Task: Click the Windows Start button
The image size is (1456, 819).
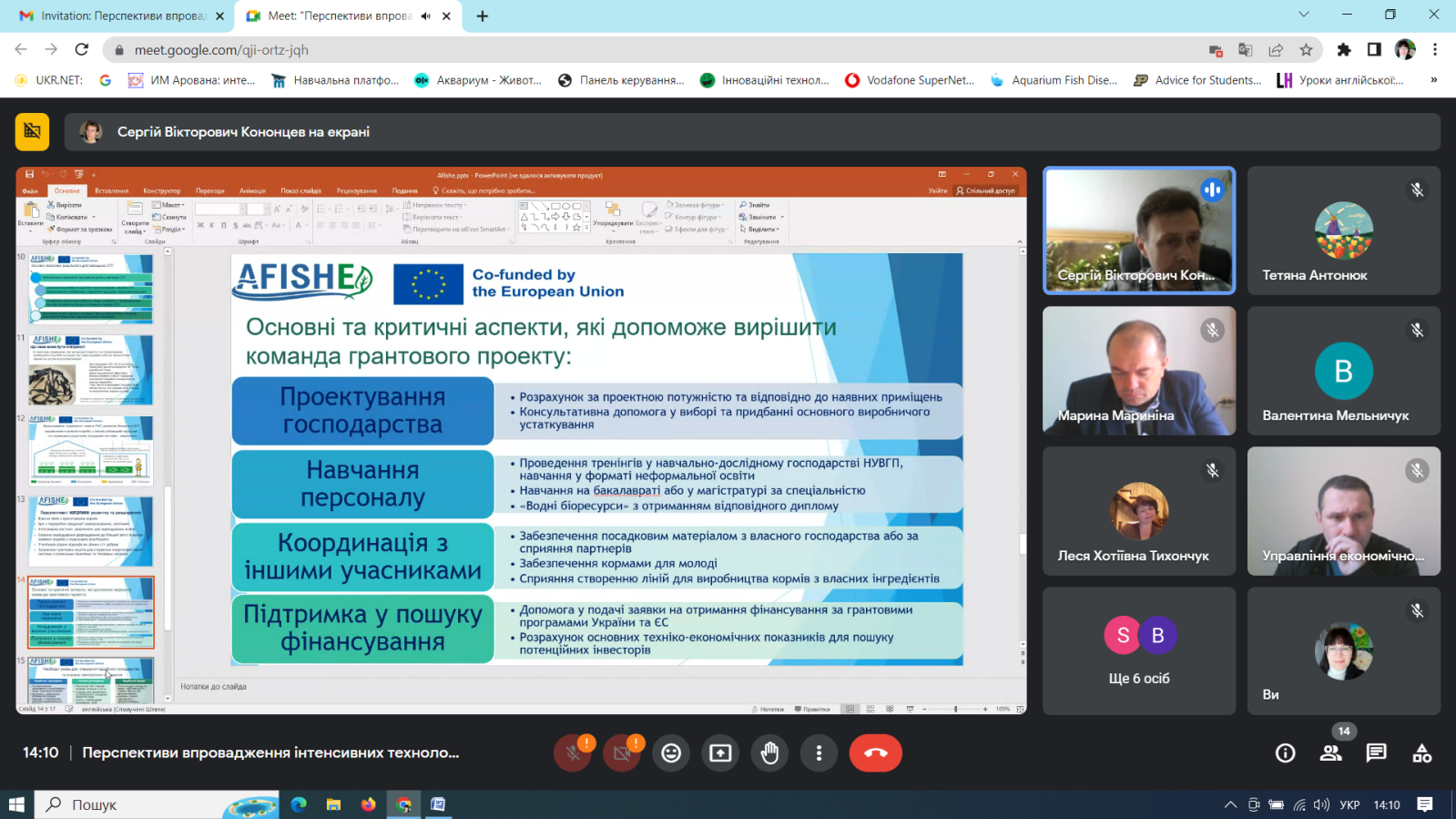Action: [x=16, y=804]
